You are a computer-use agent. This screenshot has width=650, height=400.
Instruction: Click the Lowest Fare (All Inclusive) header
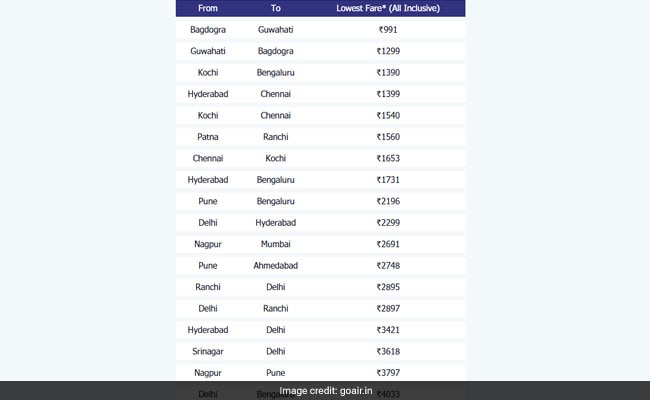pos(388,8)
